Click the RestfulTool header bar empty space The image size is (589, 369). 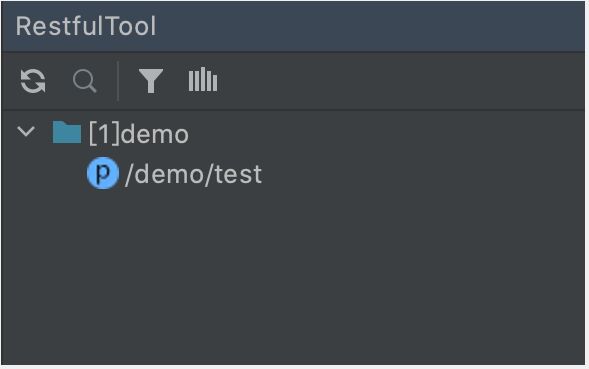click(368, 26)
